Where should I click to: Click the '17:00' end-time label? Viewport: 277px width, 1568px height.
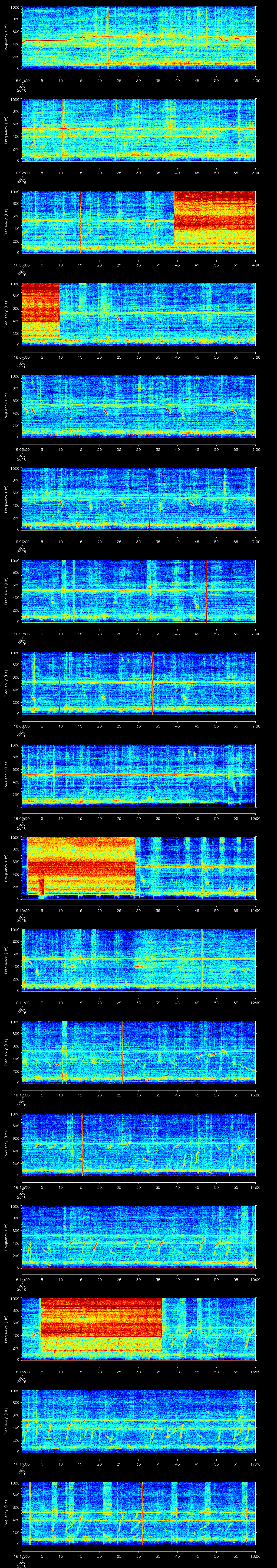click(256, 1464)
